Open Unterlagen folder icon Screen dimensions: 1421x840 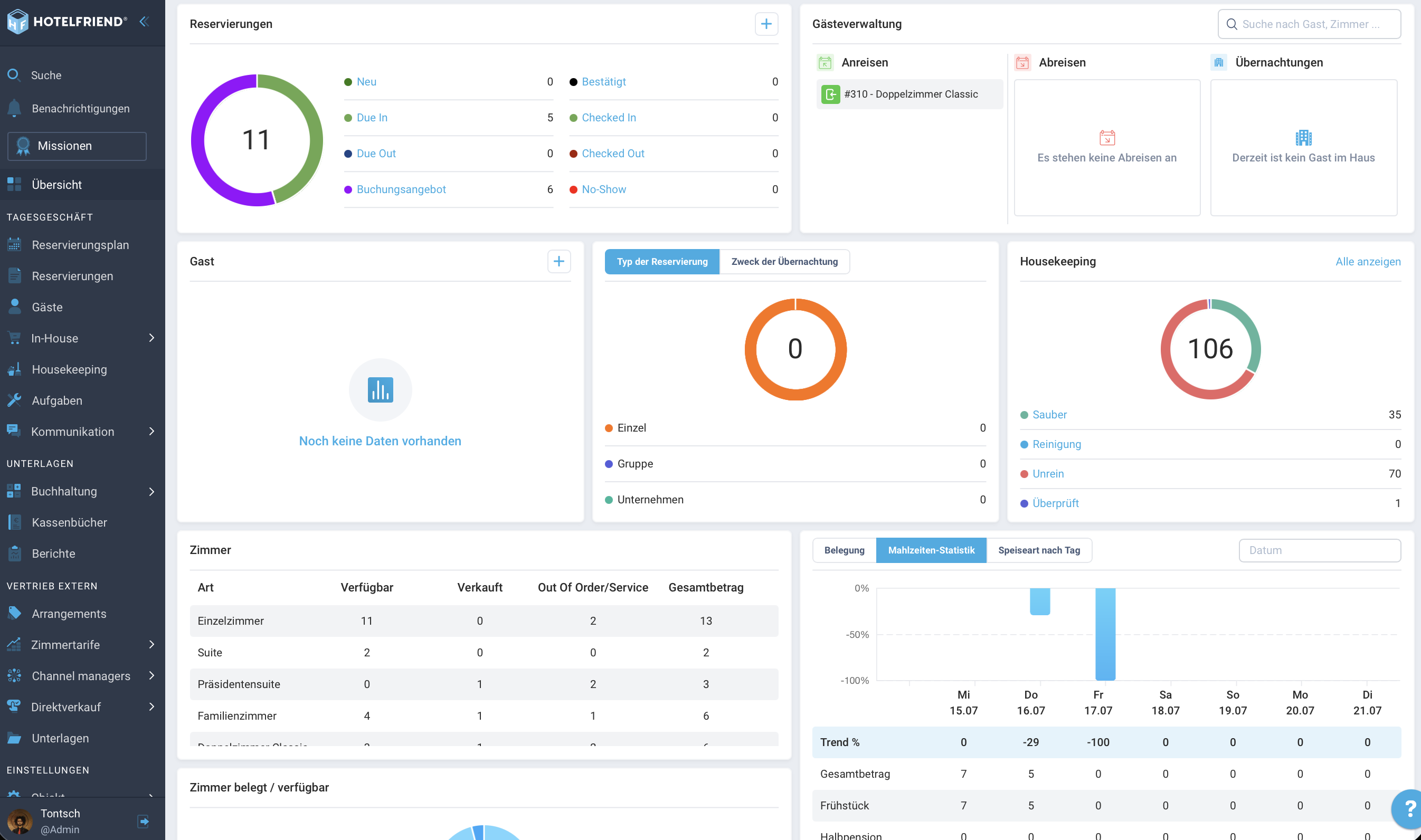14,738
